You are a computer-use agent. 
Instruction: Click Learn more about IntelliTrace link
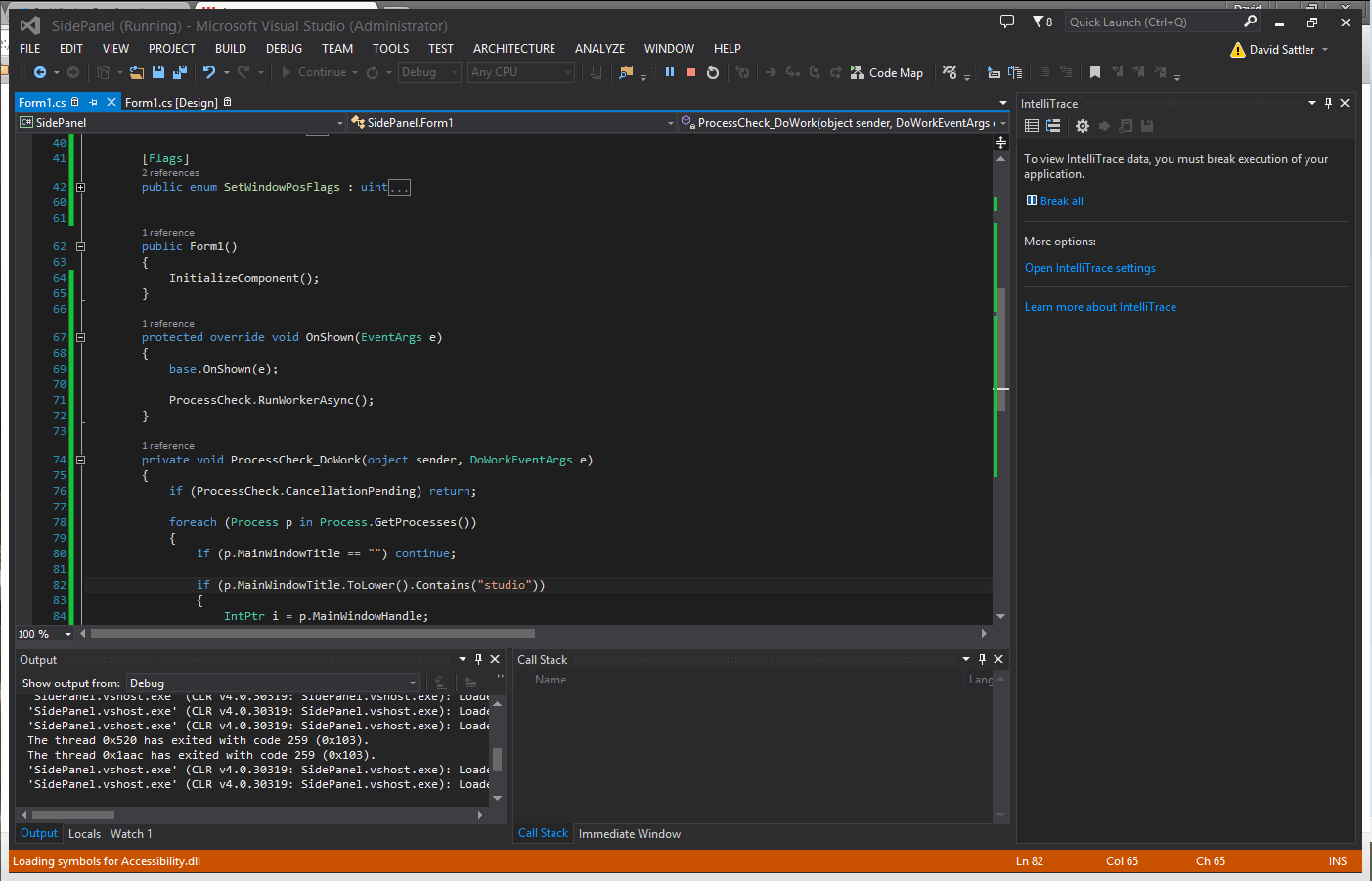(1100, 307)
